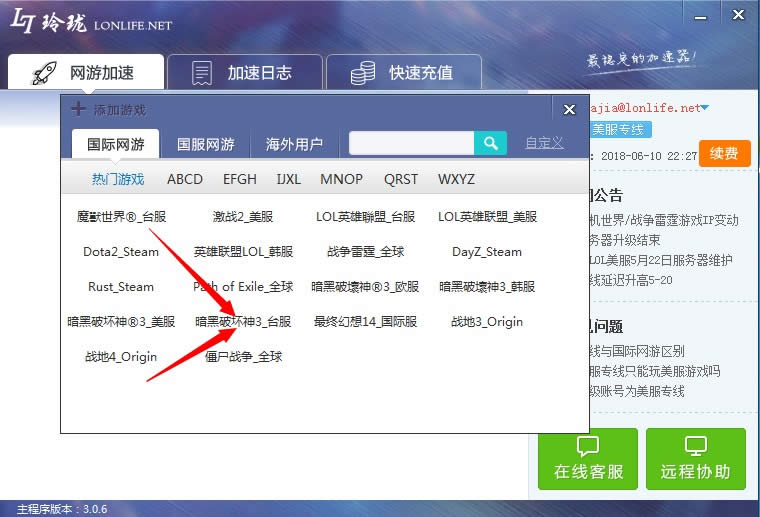
Task: Click the log sheet icon on 加速日志
Action: click(x=202, y=73)
